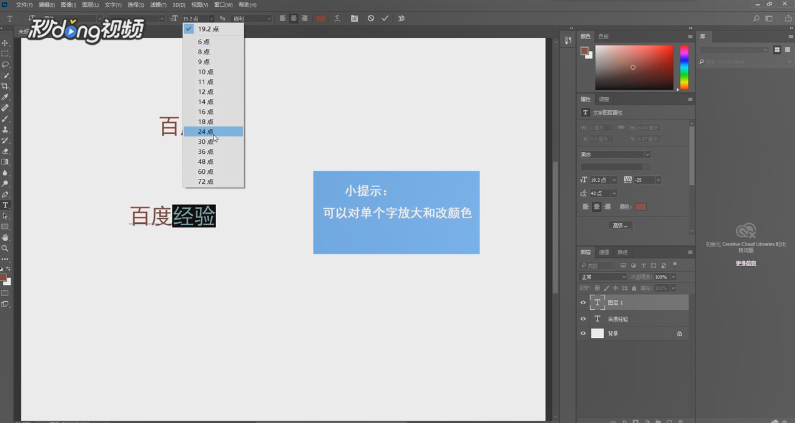Toggle visibility of layer 图层 1

point(583,303)
